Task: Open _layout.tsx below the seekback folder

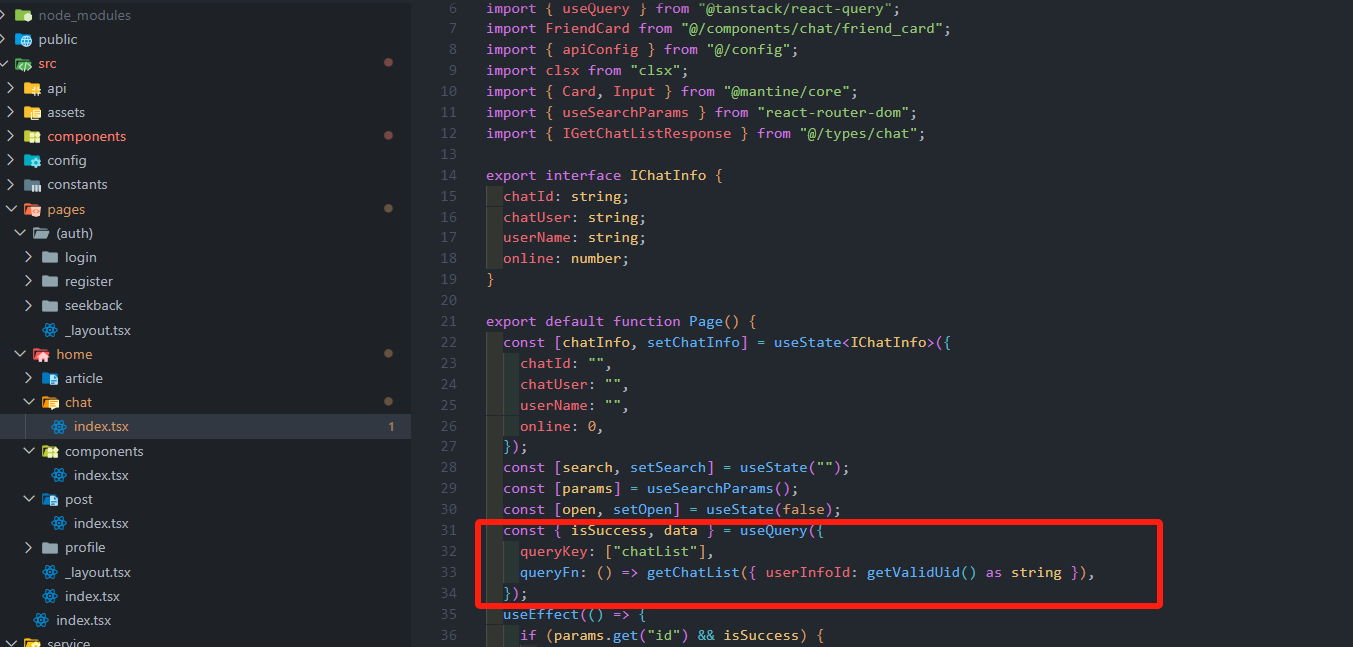Action: pos(97,330)
